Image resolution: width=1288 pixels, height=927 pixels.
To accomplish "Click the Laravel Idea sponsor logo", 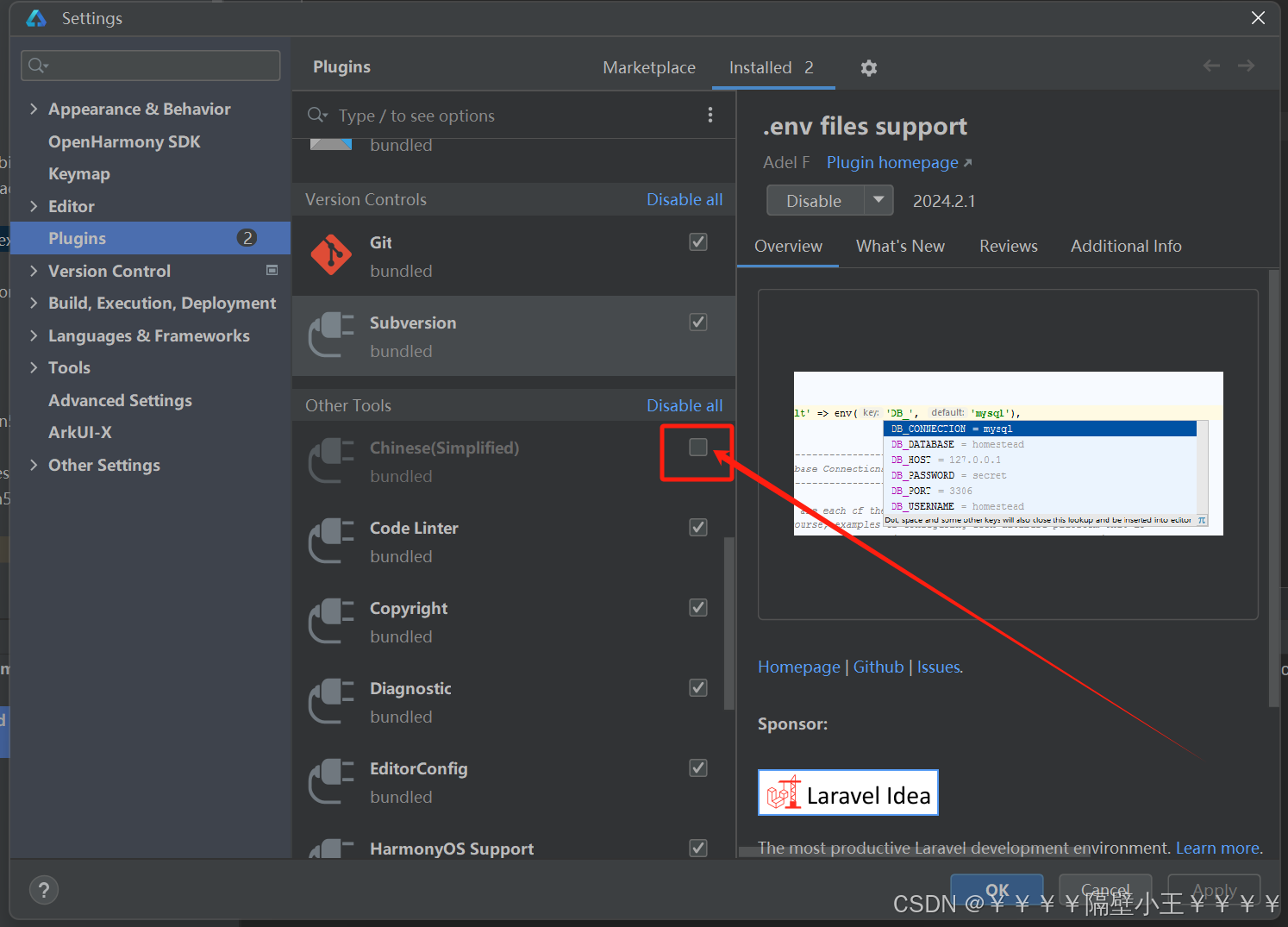I will pyautogui.click(x=848, y=792).
